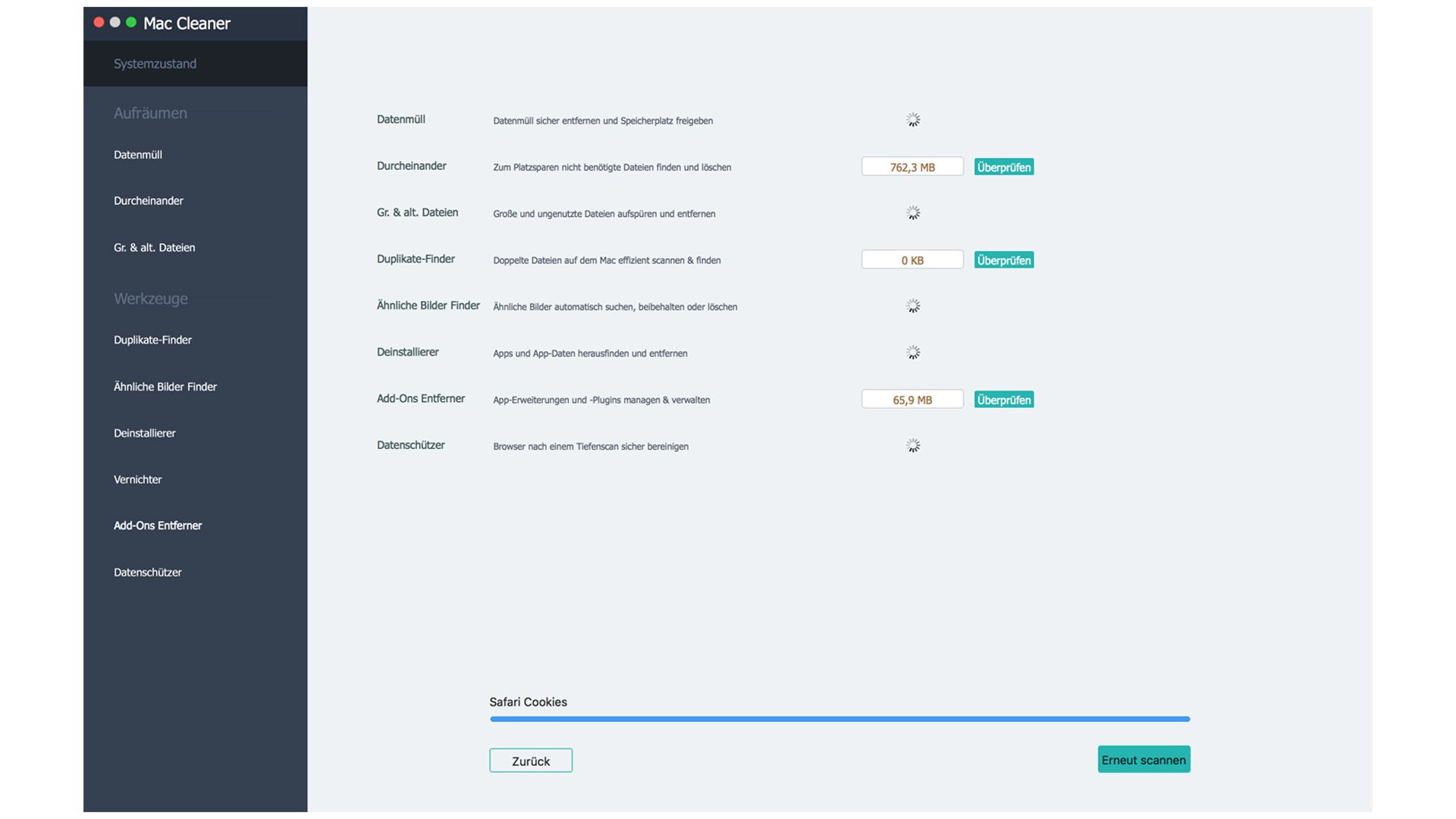Screen dimensions: 1456x819
Task: Click the Erneut scannen button
Action: [1144, 760]
